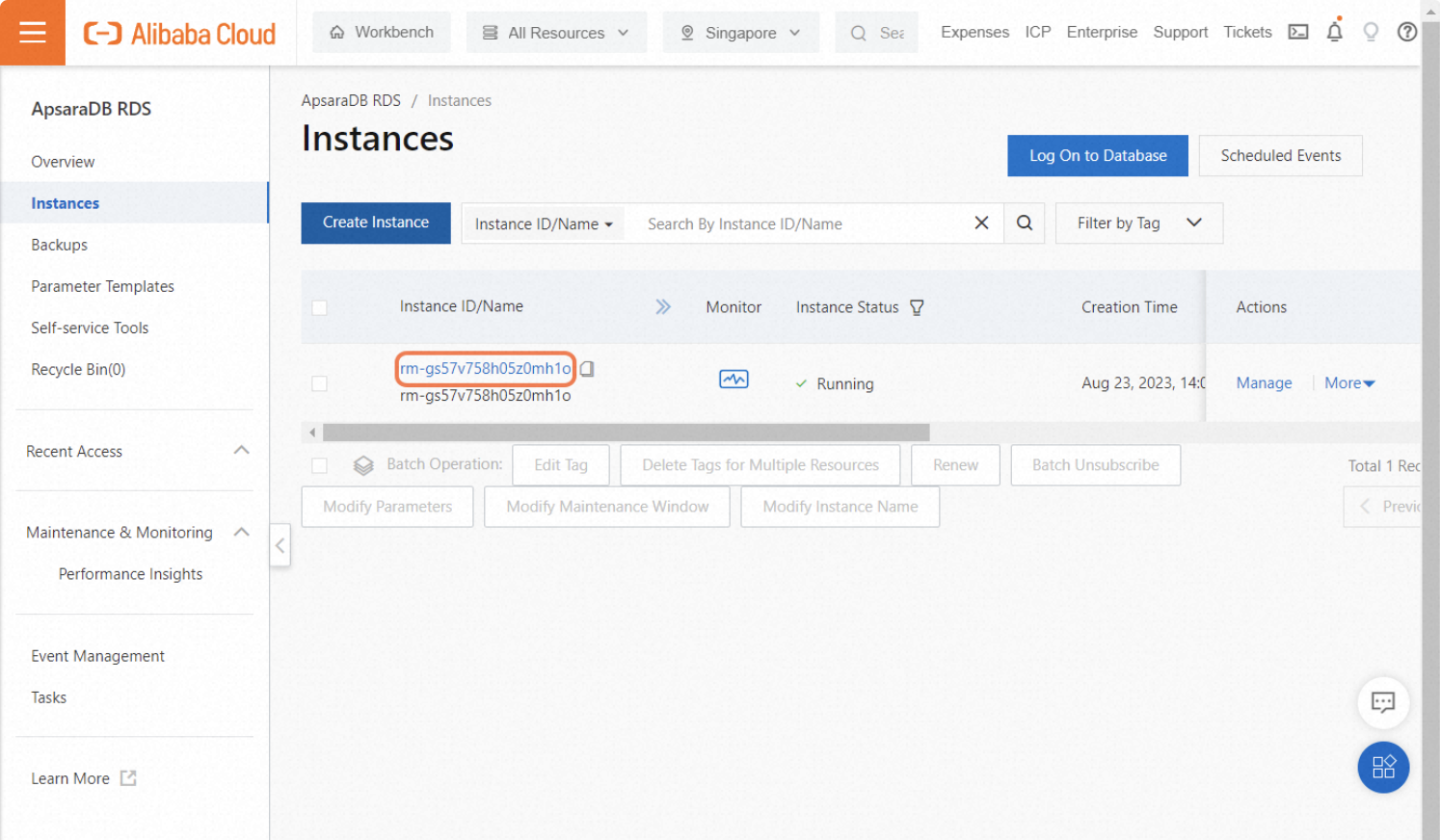The width and height of the screenshot is (1440, 840).
Task: Click the Workbench button
Action: pyautogui.click(x=382, y=33)
